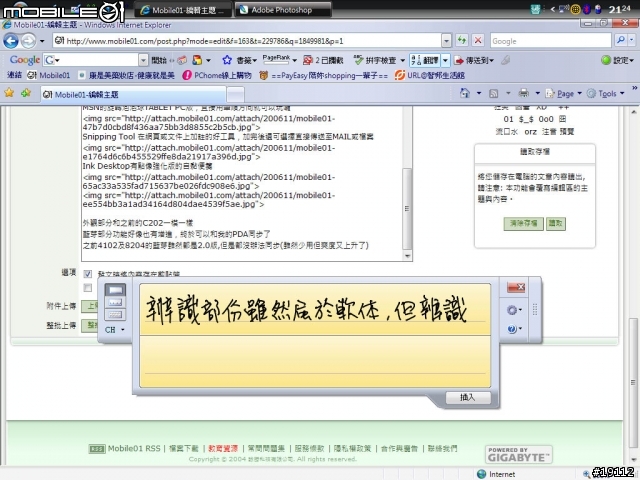Click the red Stop loading icon
640x480 pixels.
478,40
